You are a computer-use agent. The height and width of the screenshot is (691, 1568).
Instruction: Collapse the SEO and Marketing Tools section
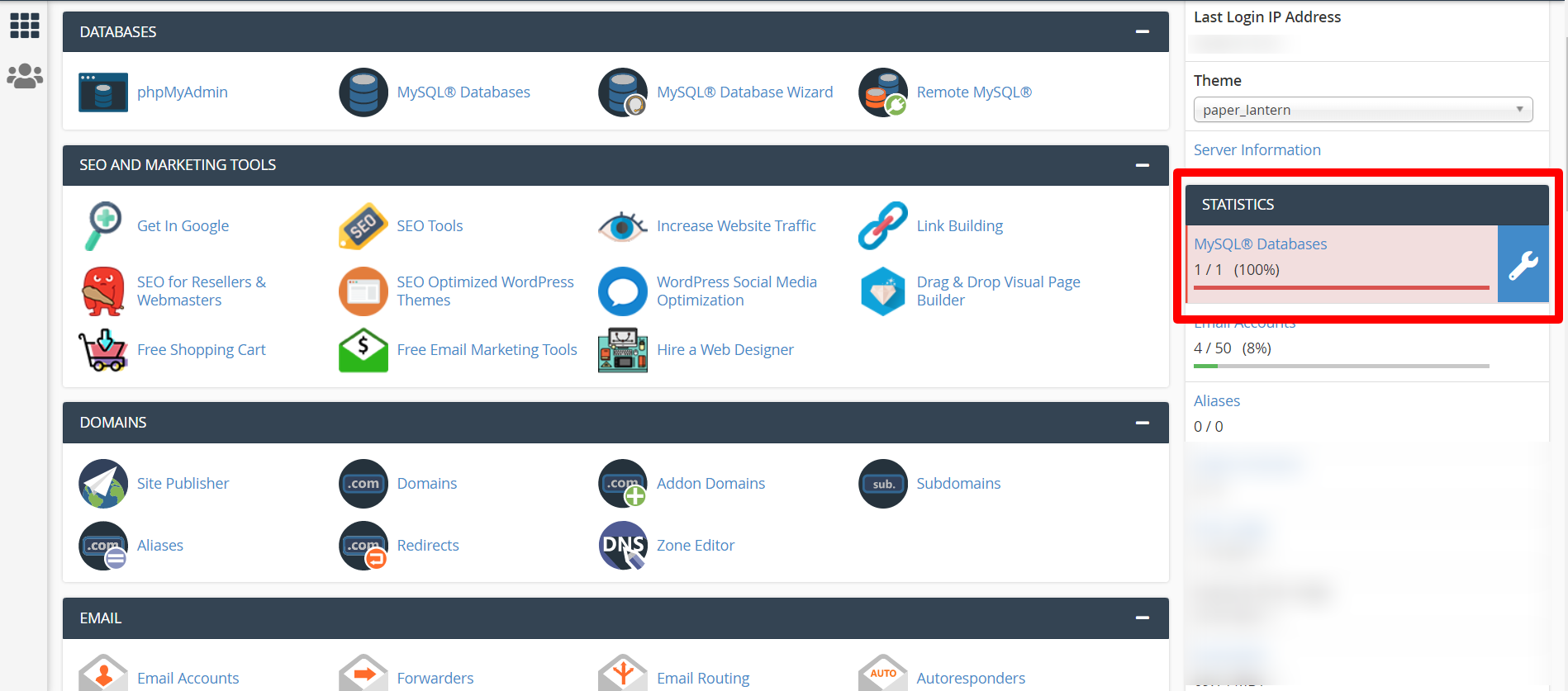point(1142,165)
